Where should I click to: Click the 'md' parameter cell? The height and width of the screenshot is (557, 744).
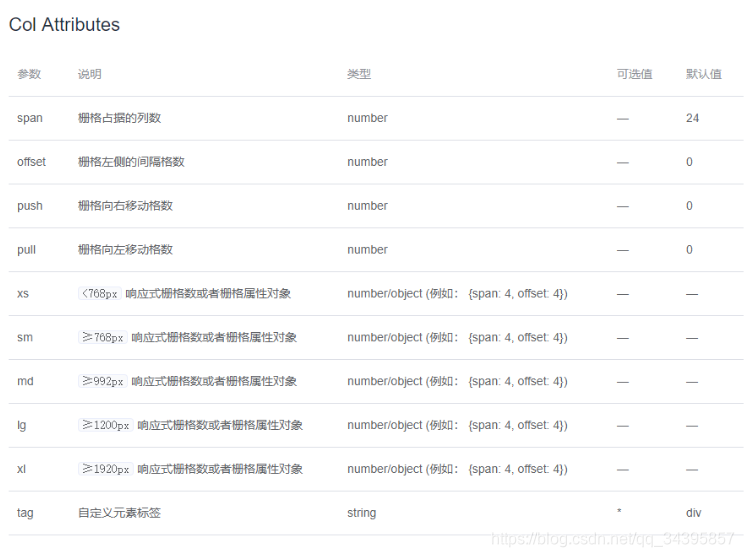[x=26, y=381]
